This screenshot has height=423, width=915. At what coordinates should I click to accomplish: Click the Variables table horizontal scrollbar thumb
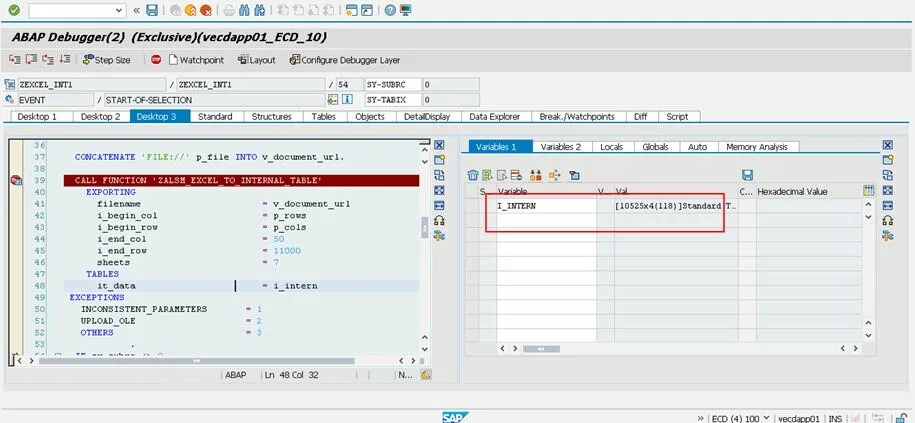[x=541, y=348]
